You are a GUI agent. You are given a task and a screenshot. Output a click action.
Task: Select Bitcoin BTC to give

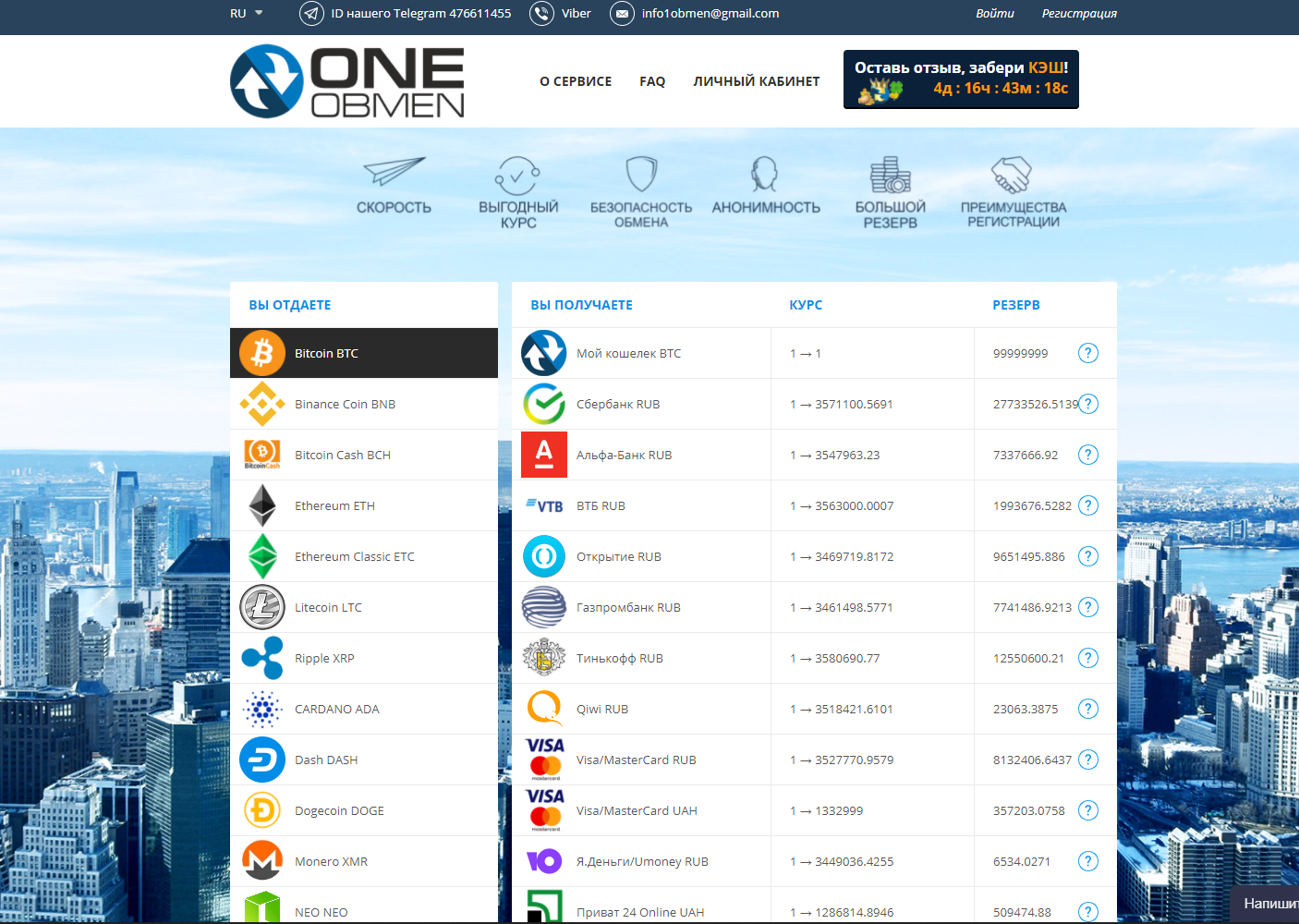pos(364,353)
